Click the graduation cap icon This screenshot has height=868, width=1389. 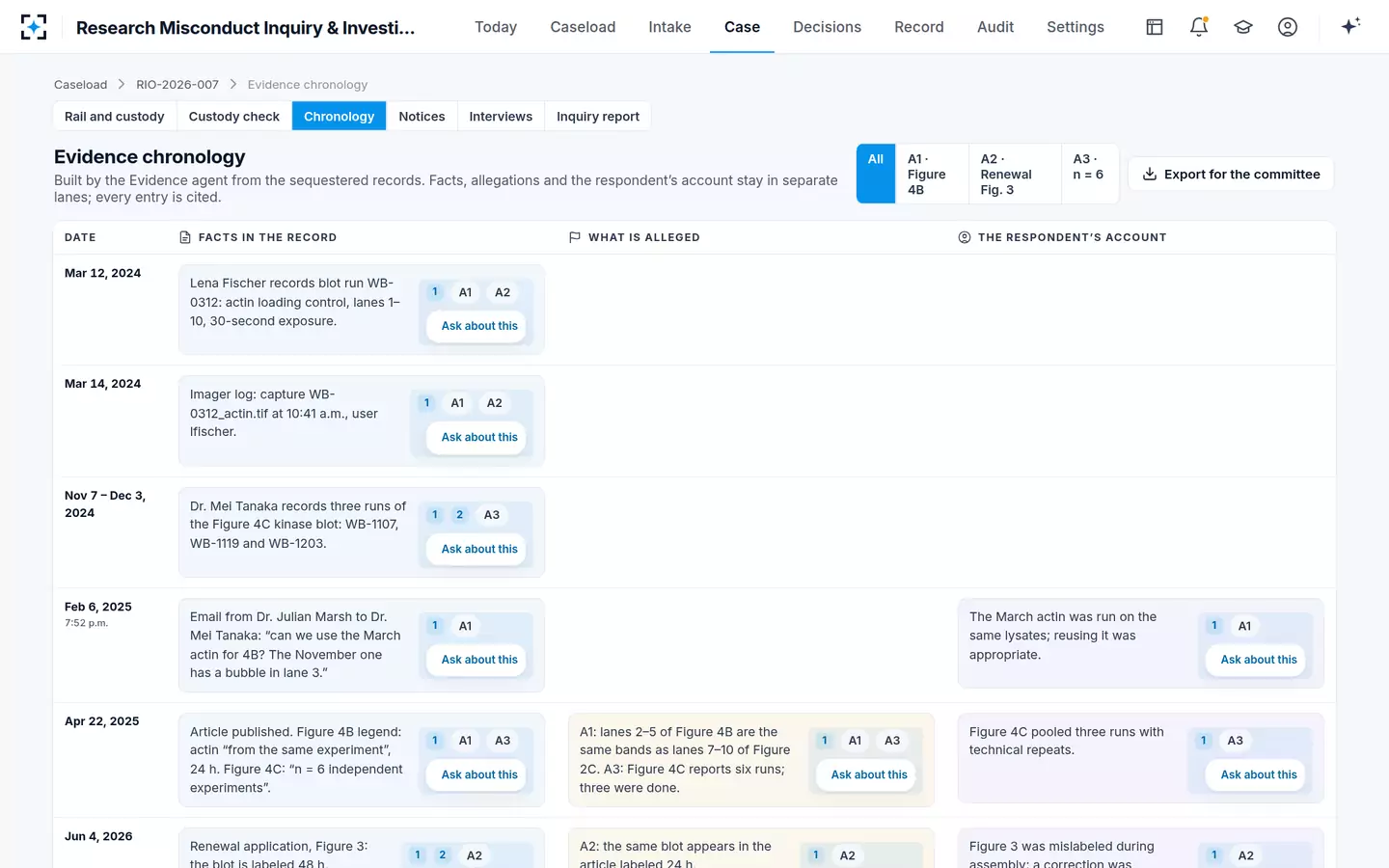click(x=1243, y=27)
